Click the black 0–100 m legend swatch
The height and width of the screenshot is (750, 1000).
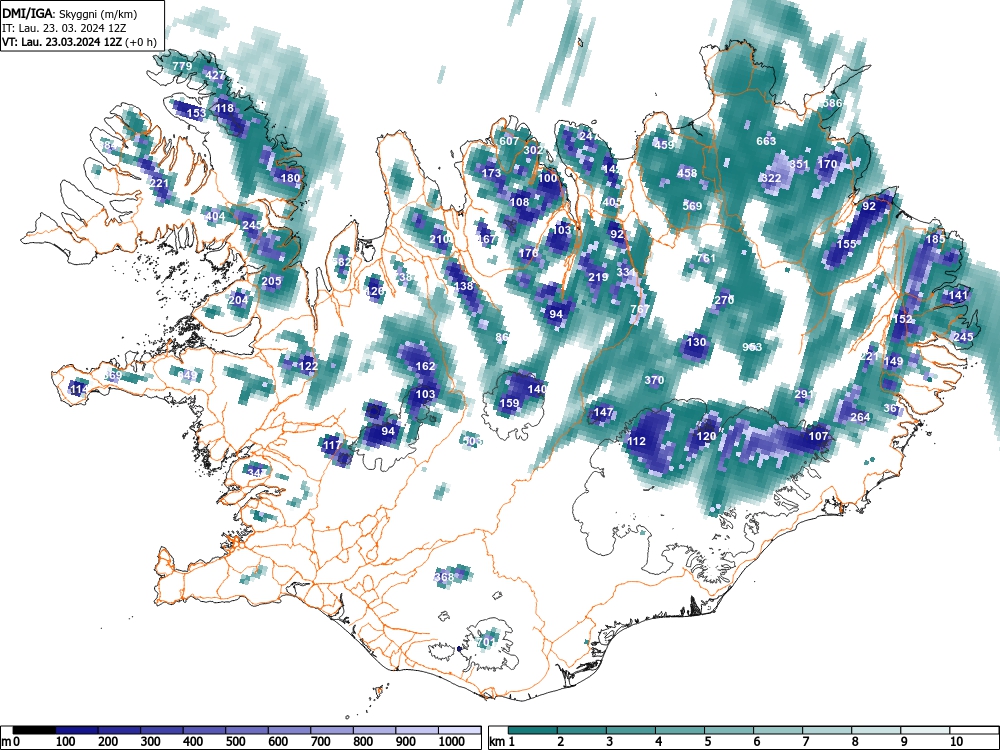34,730
